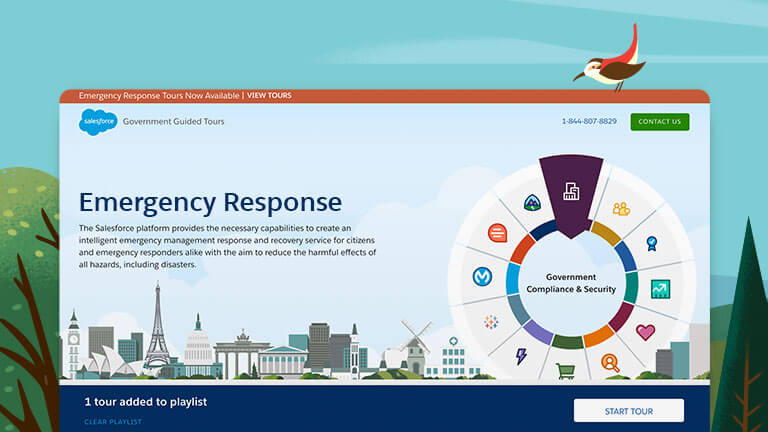Viewport: 768px width, 432px height.
Task: Select the blue MuleSoft M icon on wheel
Action: (x=482, y=277)
